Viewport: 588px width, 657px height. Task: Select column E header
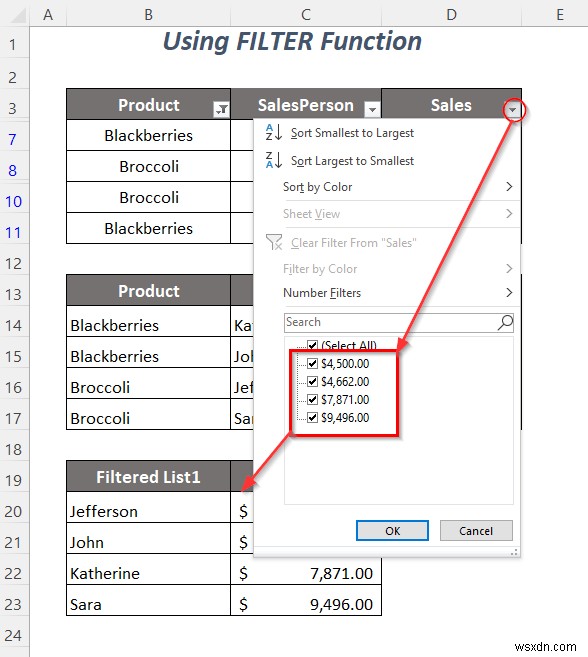pyautogui.click(x=560, y=14)
